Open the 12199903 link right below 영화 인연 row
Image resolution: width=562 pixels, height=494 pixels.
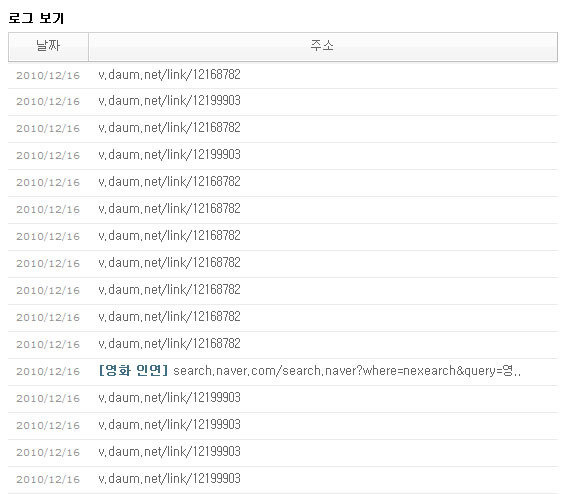[169, 398]
